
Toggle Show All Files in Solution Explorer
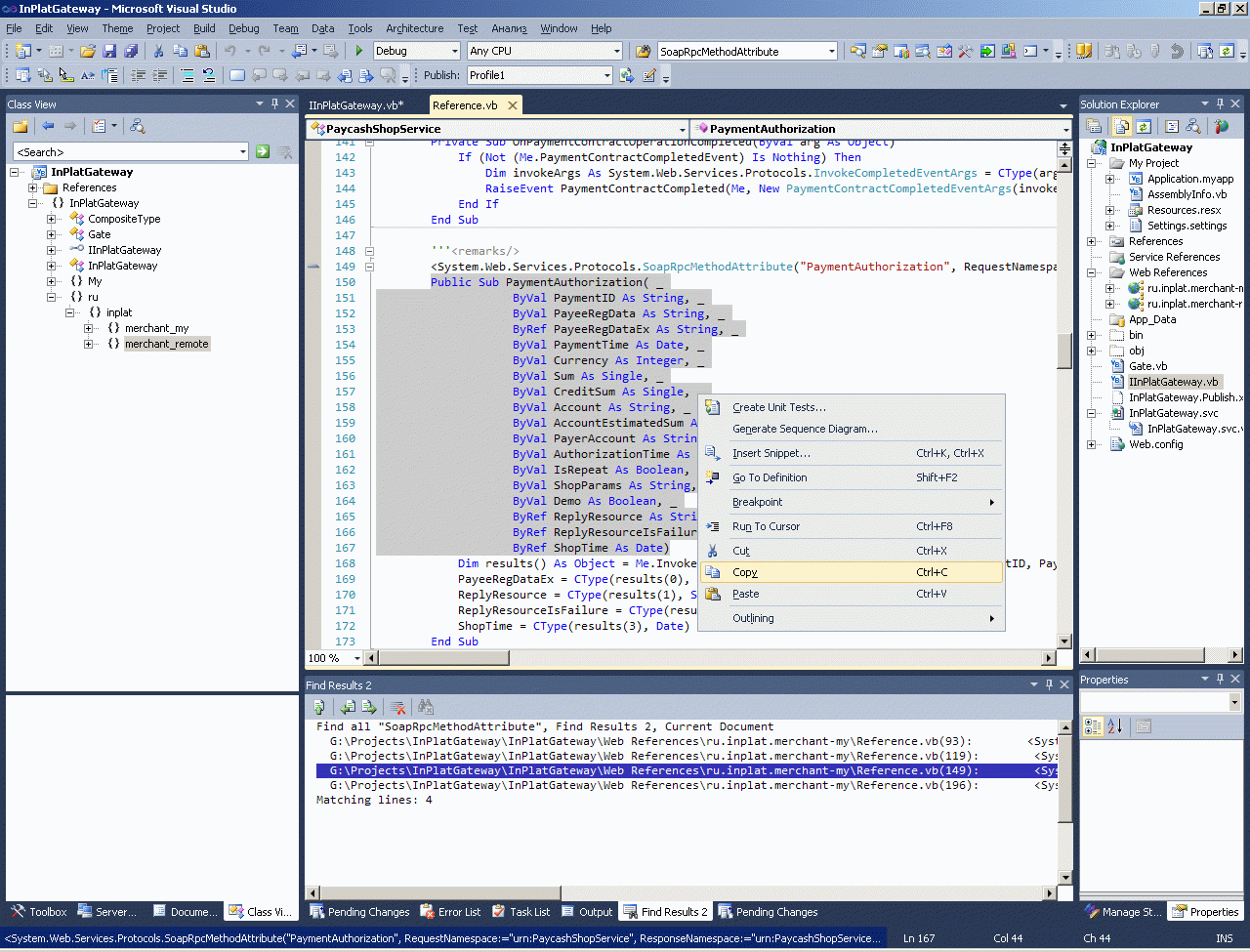[x=1121, y=126]
